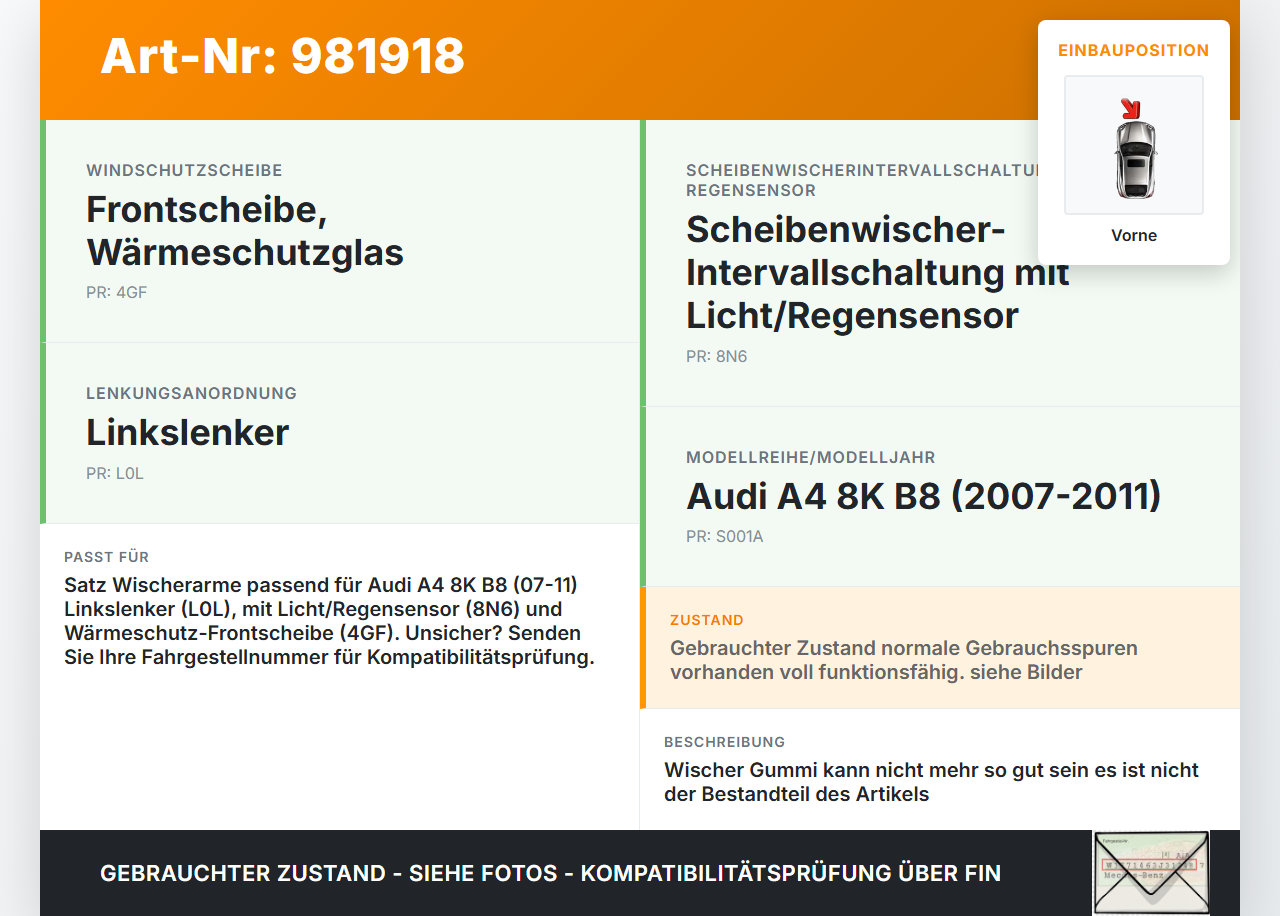Click the Kompatibilitätsprüfung über FIN banner text
The width and height of the screenshot is (1280, 916).
pyautogui.click(x=550, y=872)
